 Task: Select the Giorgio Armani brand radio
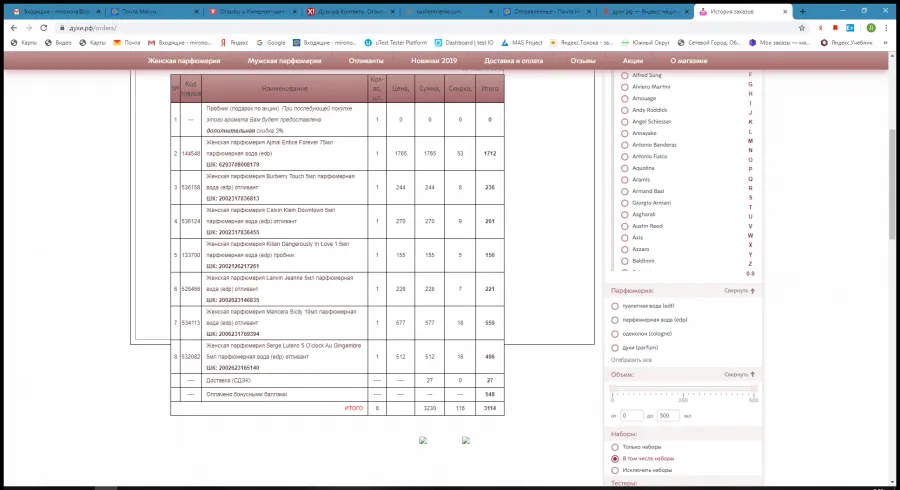[x=624, y=203]
